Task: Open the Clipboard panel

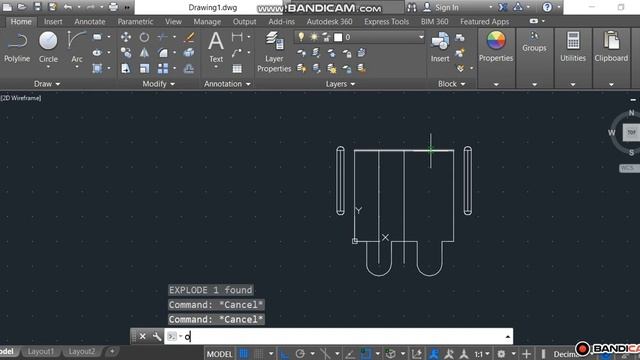Action: point(611,47)
